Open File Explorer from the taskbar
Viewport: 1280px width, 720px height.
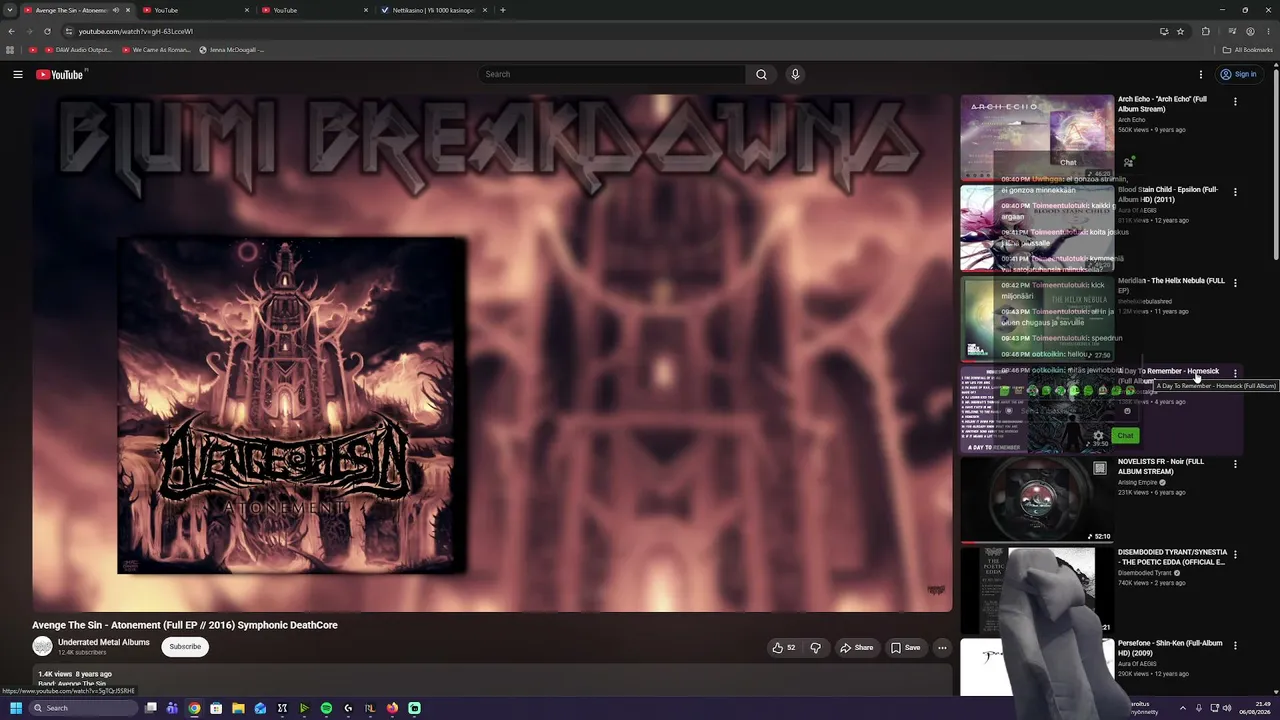[x=238, y=708]
